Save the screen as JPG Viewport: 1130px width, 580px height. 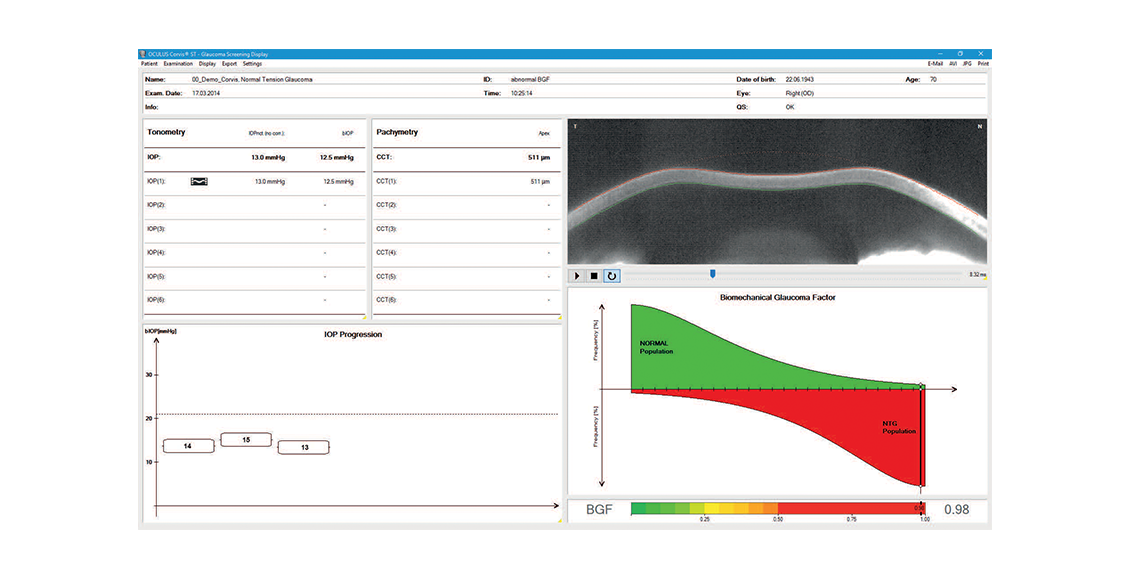tap(966, 64)
